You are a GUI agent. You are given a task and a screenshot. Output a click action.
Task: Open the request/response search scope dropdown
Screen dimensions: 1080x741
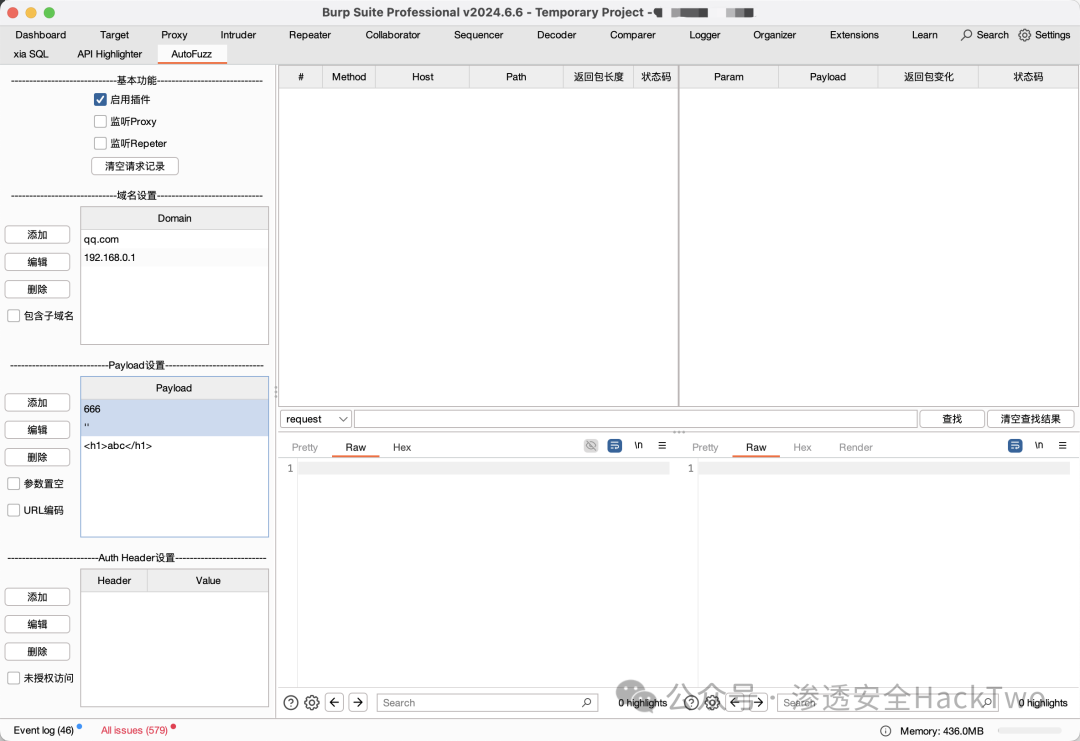(315, 419)
